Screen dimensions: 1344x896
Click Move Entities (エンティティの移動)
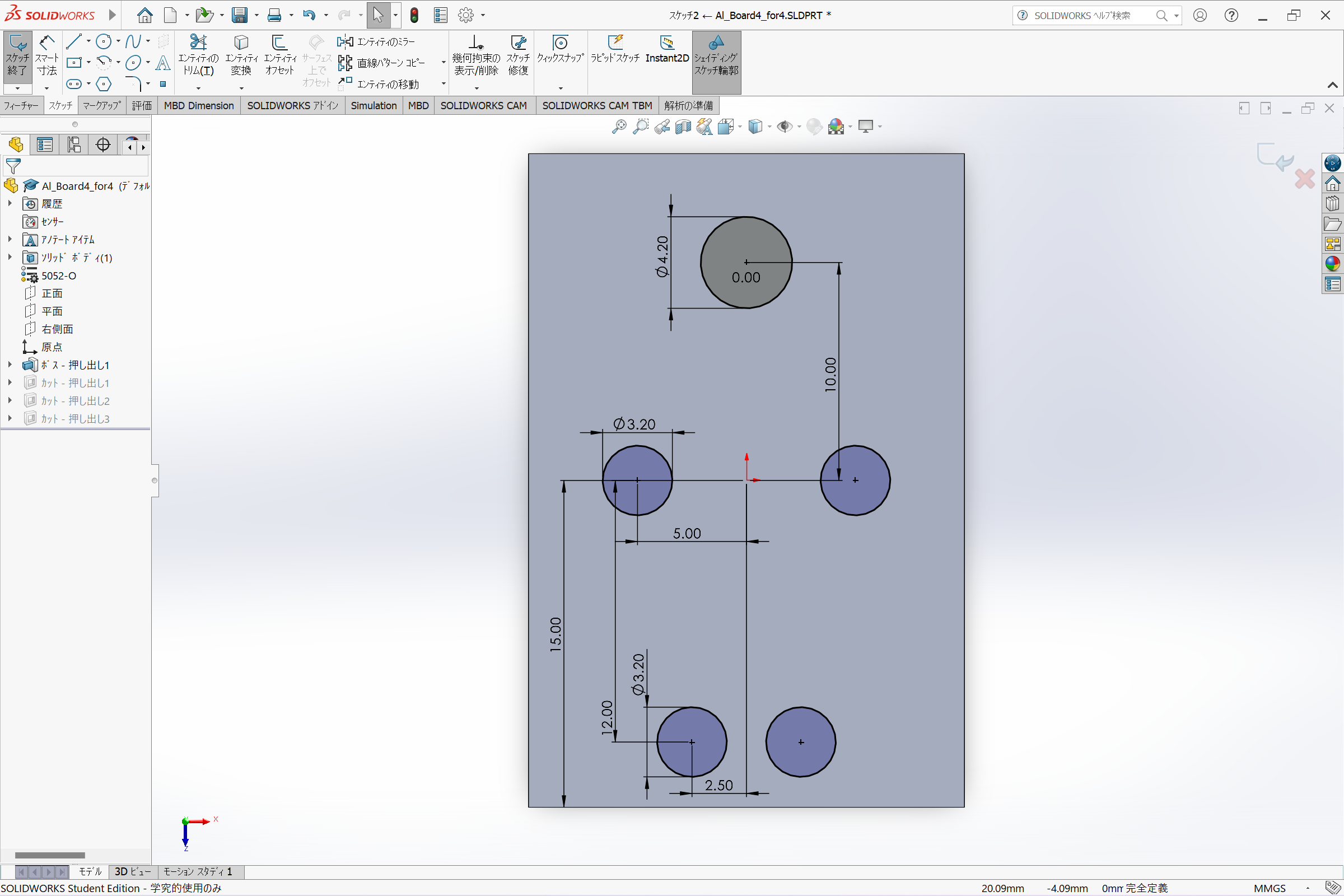[x=379, y=84]
